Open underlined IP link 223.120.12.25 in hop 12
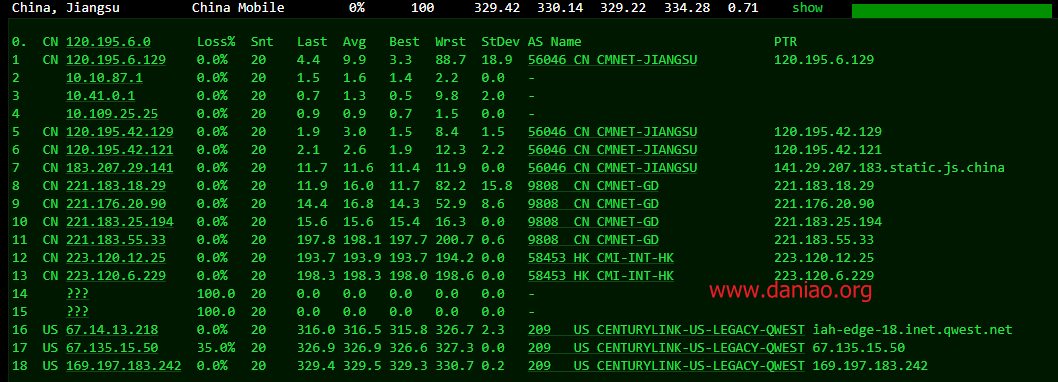Screen dimensions: 1058x382 tap(116, 258)
